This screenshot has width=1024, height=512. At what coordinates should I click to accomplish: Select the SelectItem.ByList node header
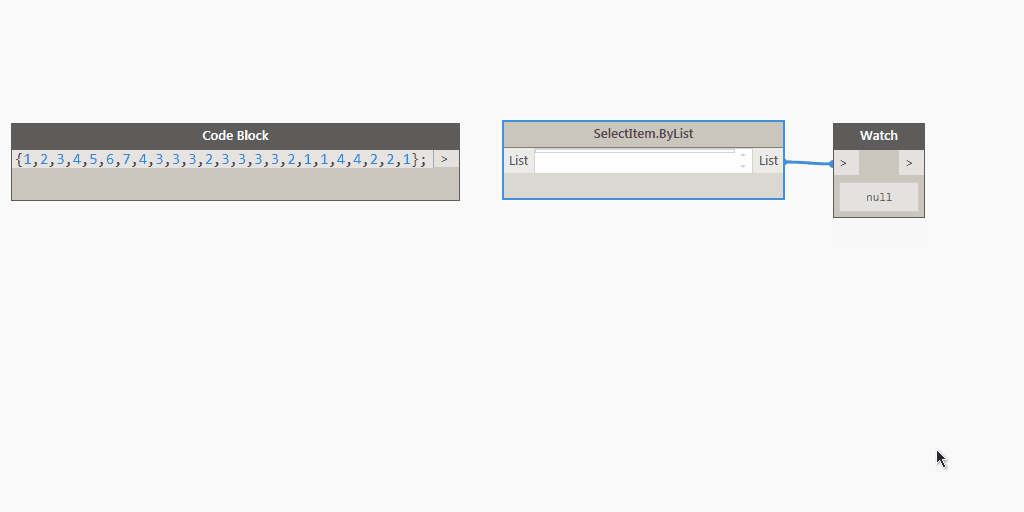(x=643, y=134)
